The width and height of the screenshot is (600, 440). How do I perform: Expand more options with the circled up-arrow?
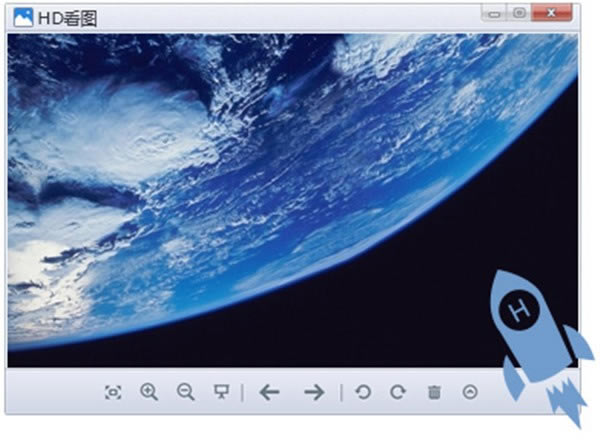pyautogui.click(x=470, y=392)
